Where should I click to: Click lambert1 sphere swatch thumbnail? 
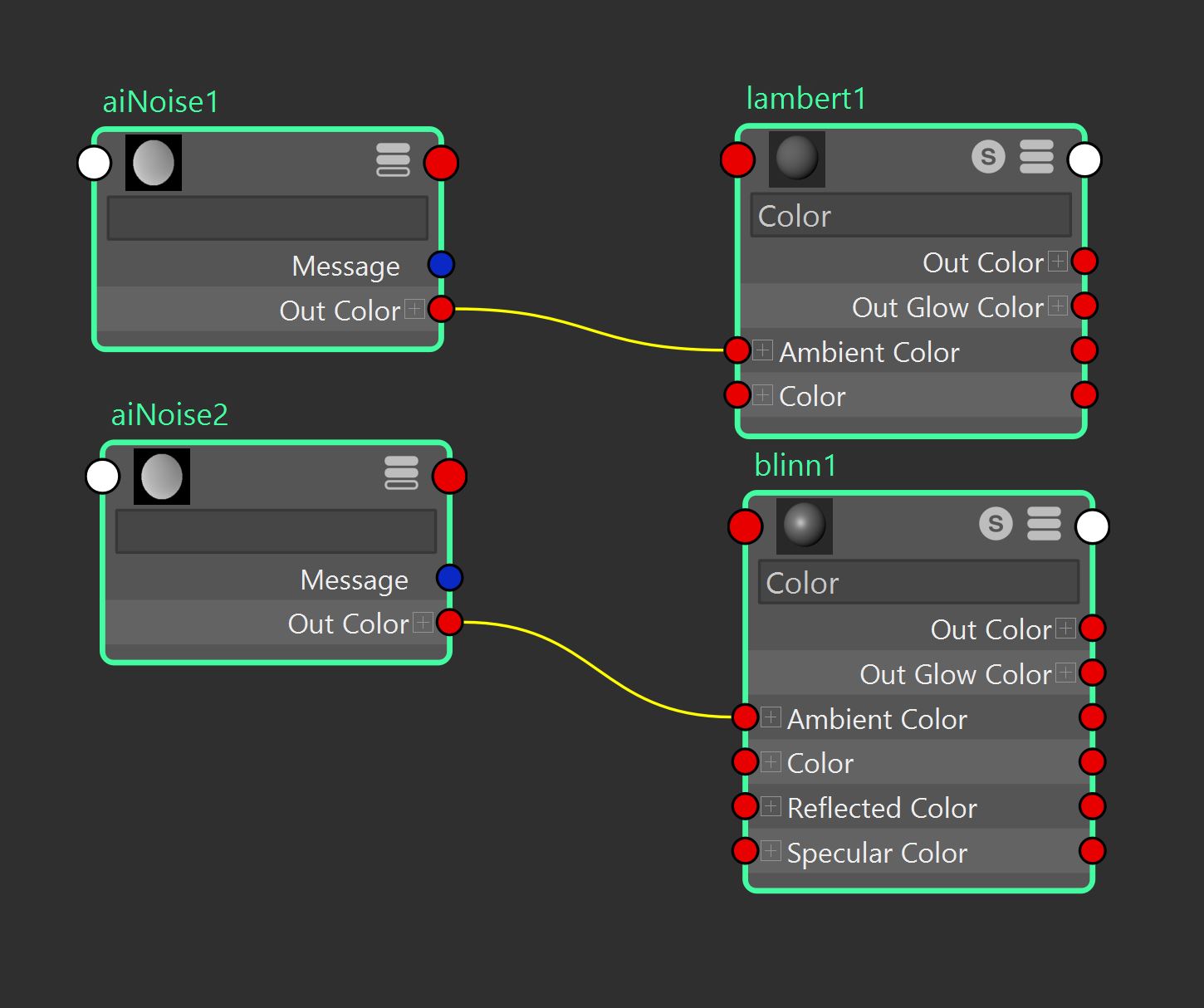797,159
